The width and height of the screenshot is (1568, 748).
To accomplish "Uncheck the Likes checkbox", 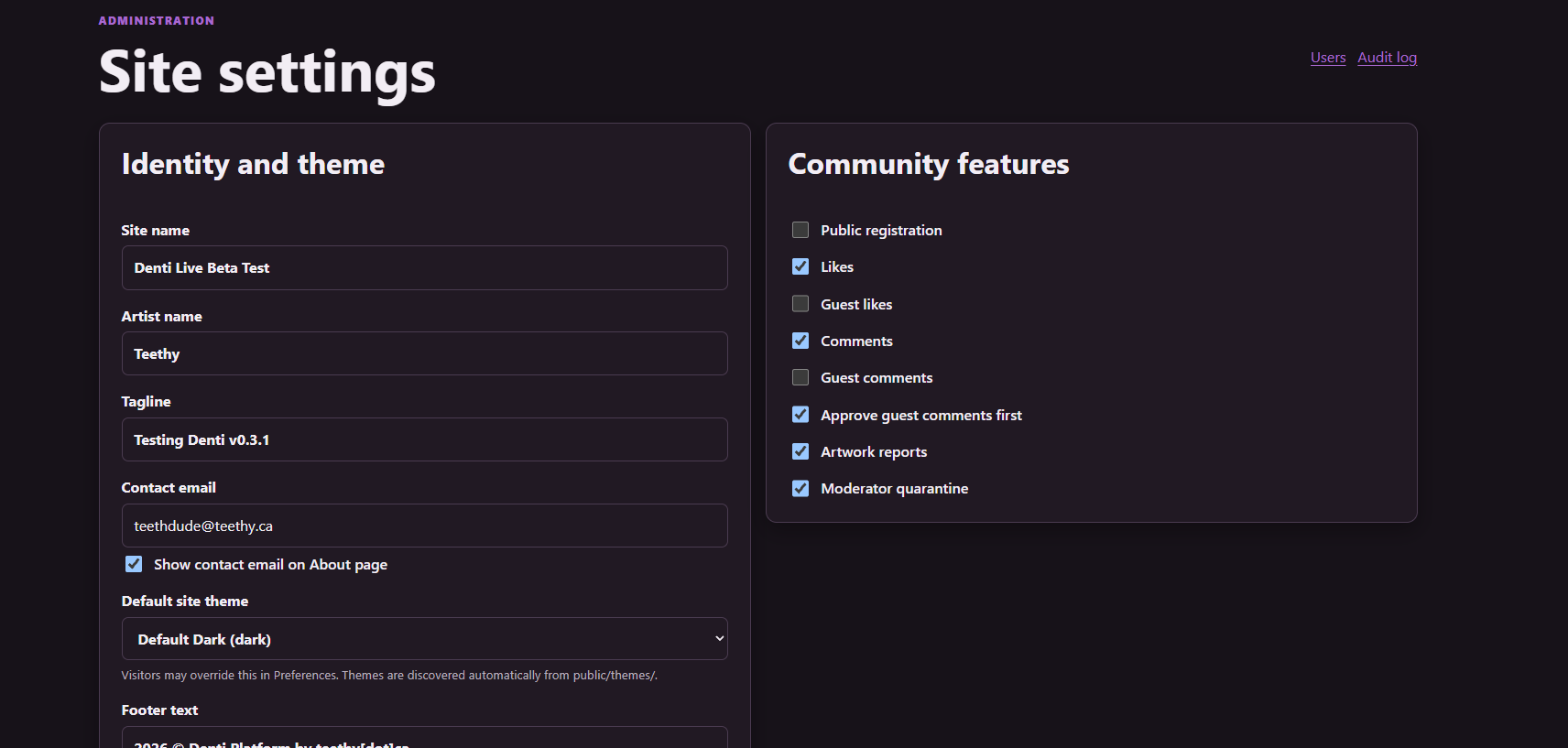I will coord(800,266).
